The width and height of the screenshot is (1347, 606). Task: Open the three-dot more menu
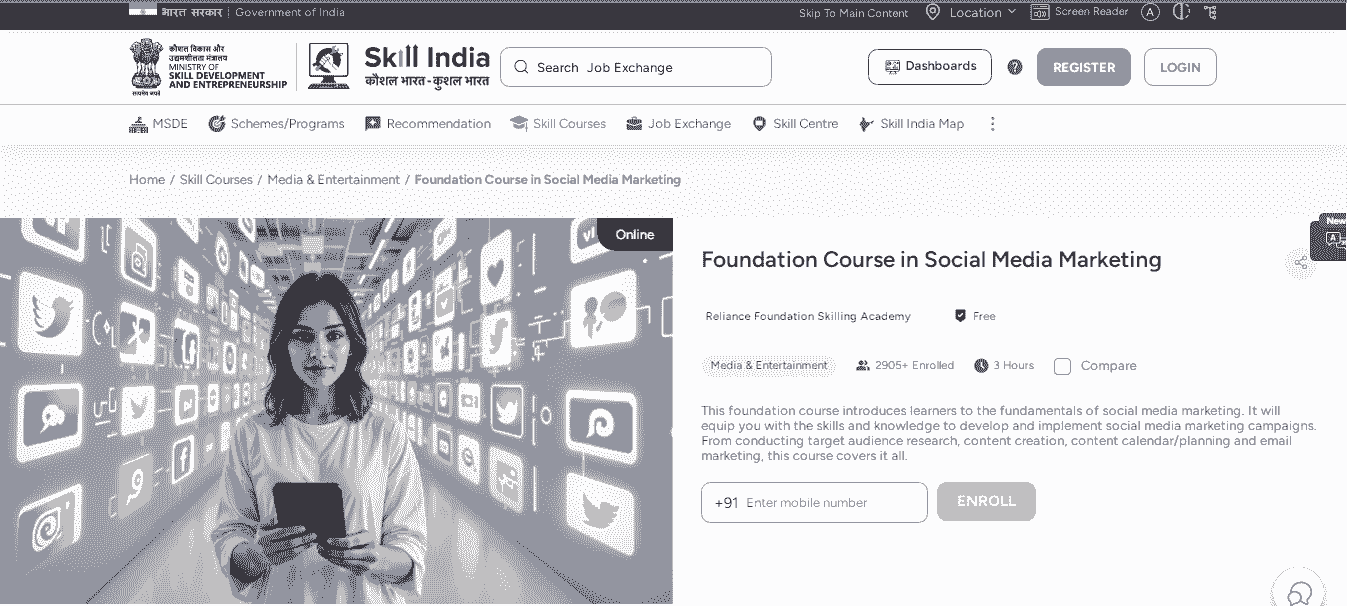[992, 124]
